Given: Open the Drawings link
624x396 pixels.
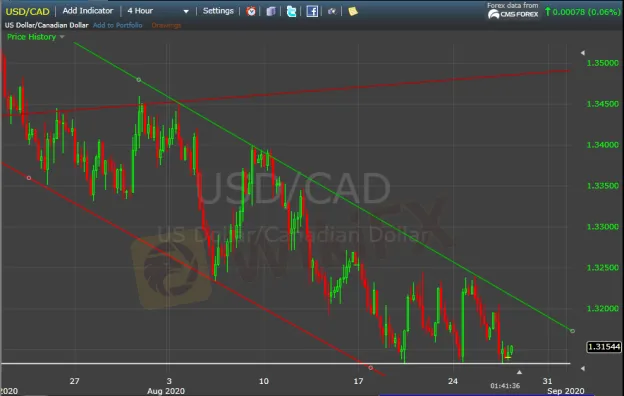Looking at the screenshot, I should point(166,25).
